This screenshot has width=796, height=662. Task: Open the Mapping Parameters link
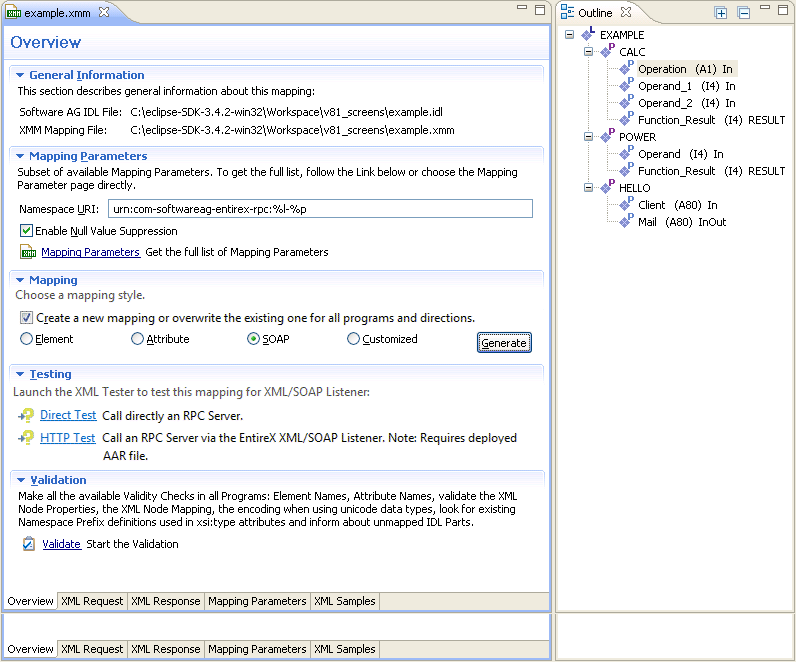coord(90,252)
